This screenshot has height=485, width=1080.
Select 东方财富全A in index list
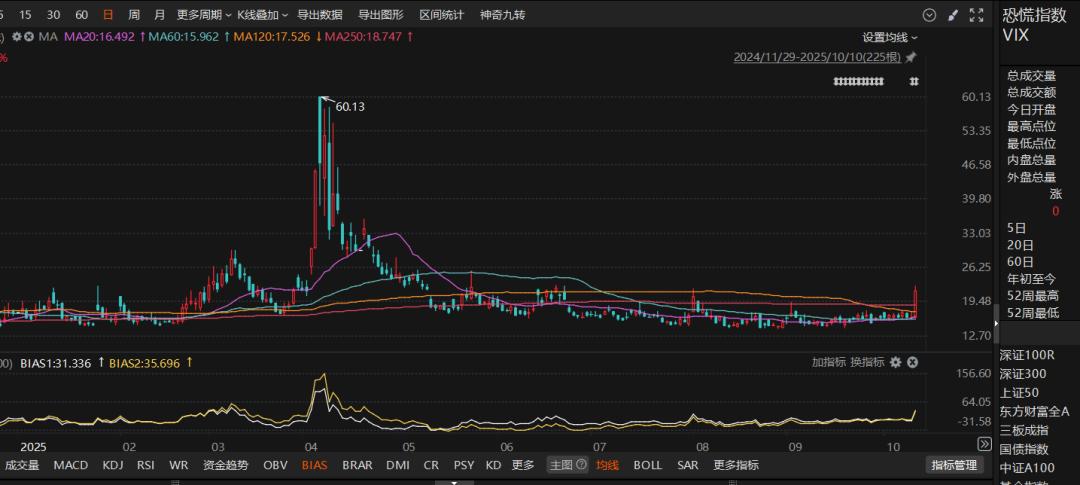point(1035,411)
